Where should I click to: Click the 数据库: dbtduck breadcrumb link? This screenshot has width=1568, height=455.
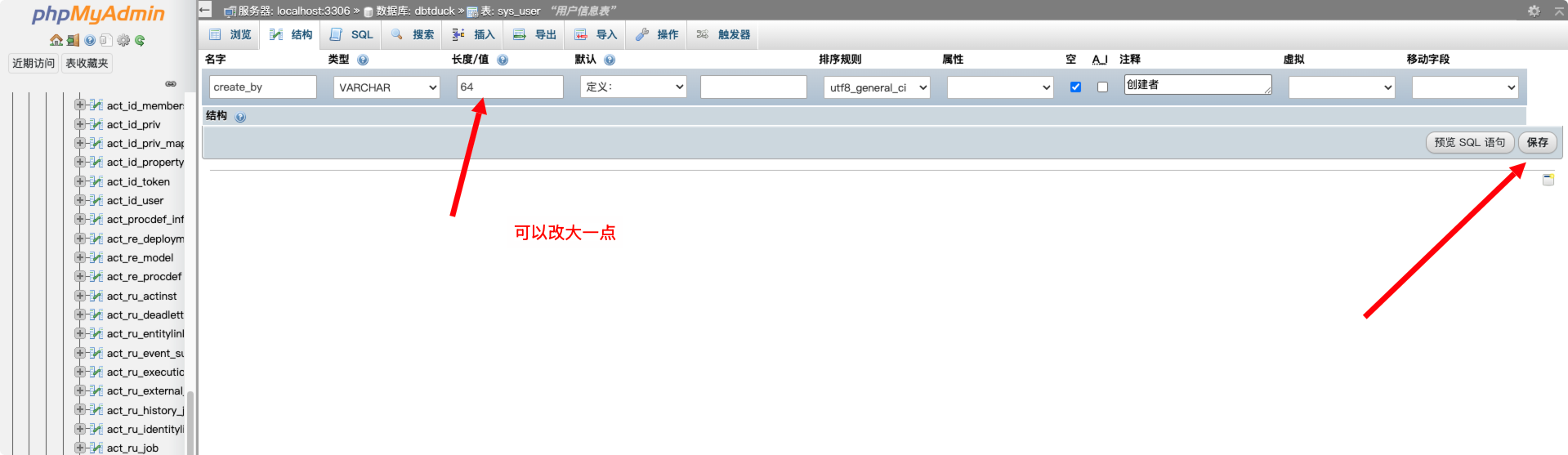tap(415, 11)
